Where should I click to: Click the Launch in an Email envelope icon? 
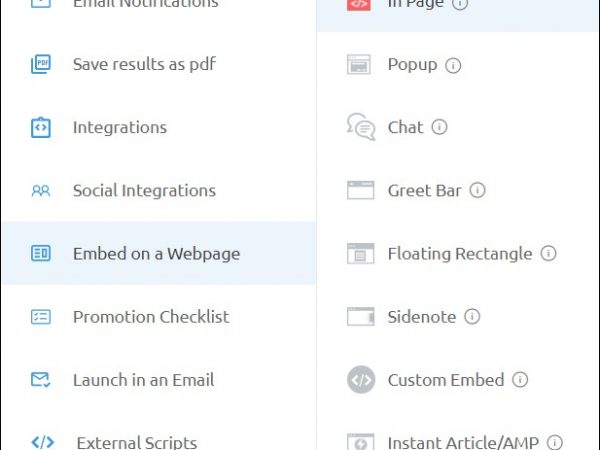point(40,380)
